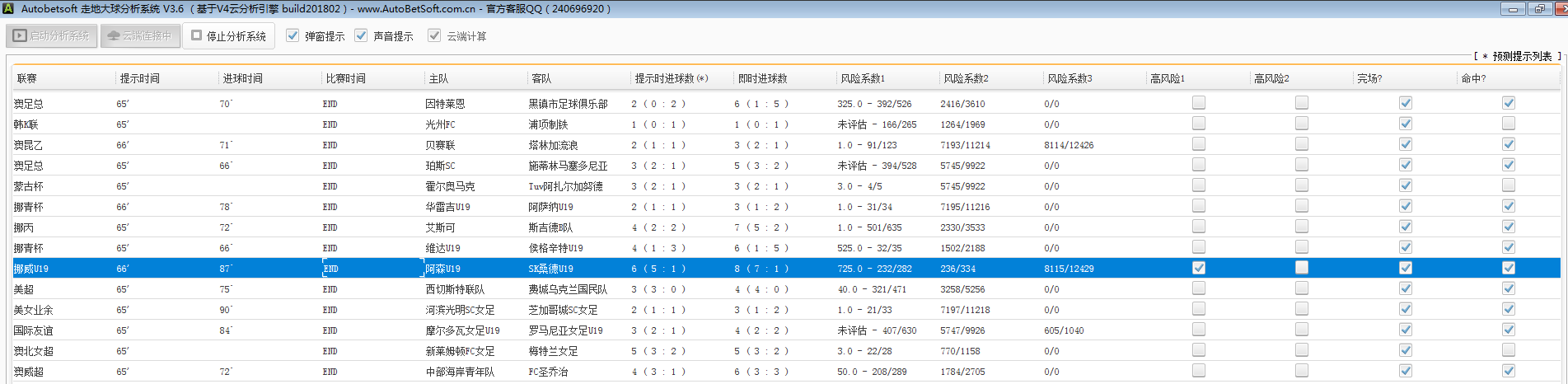Check 命中? box for 韩K联 row
The height and width of the screenshot is (384, 1568).
(1509, 124)
